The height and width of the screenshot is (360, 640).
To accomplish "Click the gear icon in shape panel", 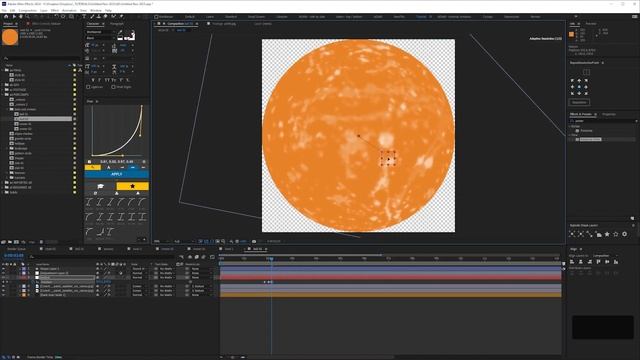I will [x=624, y=234].
